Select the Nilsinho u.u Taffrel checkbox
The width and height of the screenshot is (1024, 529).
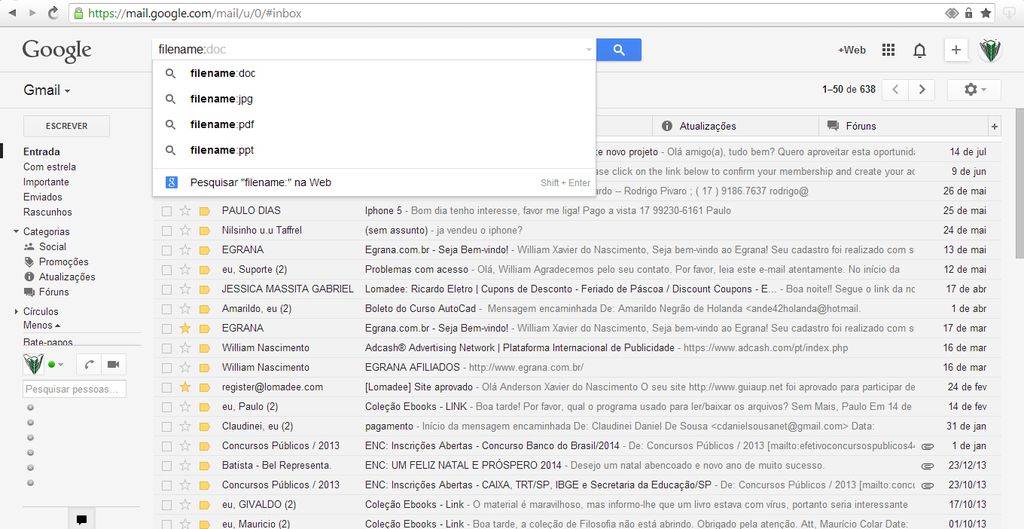coord(167,231)
